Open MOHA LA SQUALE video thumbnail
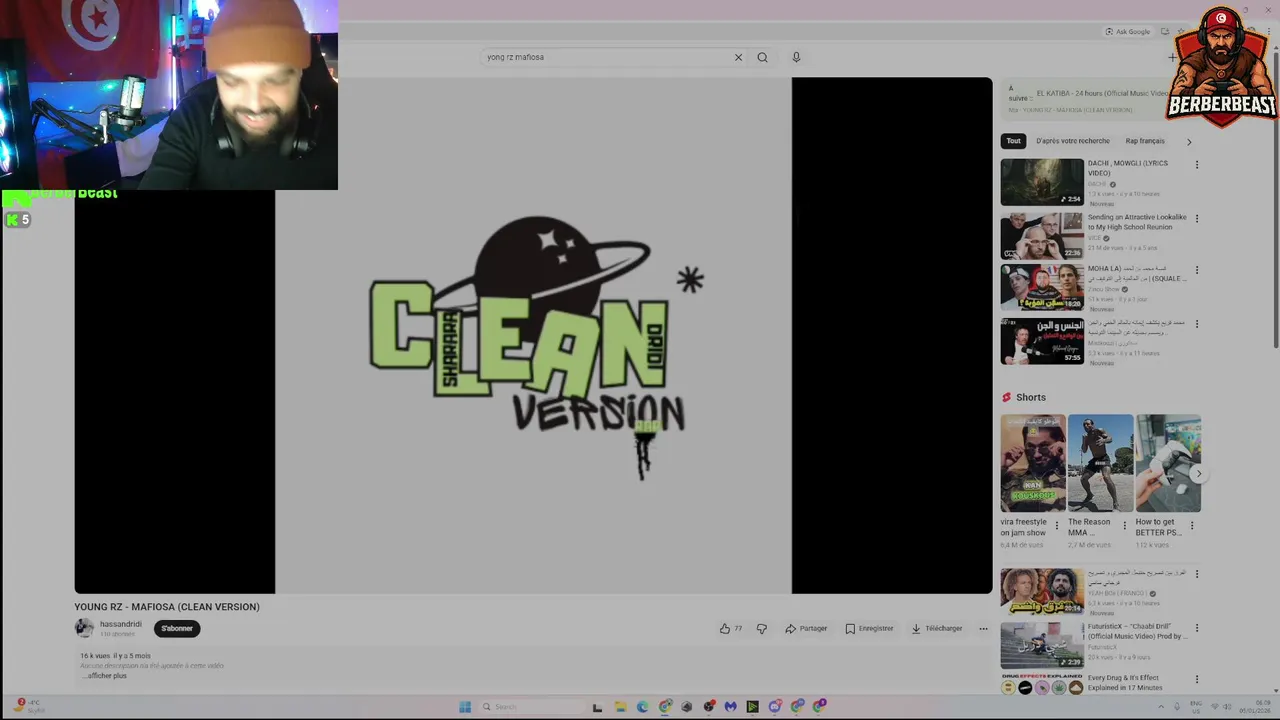1280x720 pixels. (x=1042, y=288)
